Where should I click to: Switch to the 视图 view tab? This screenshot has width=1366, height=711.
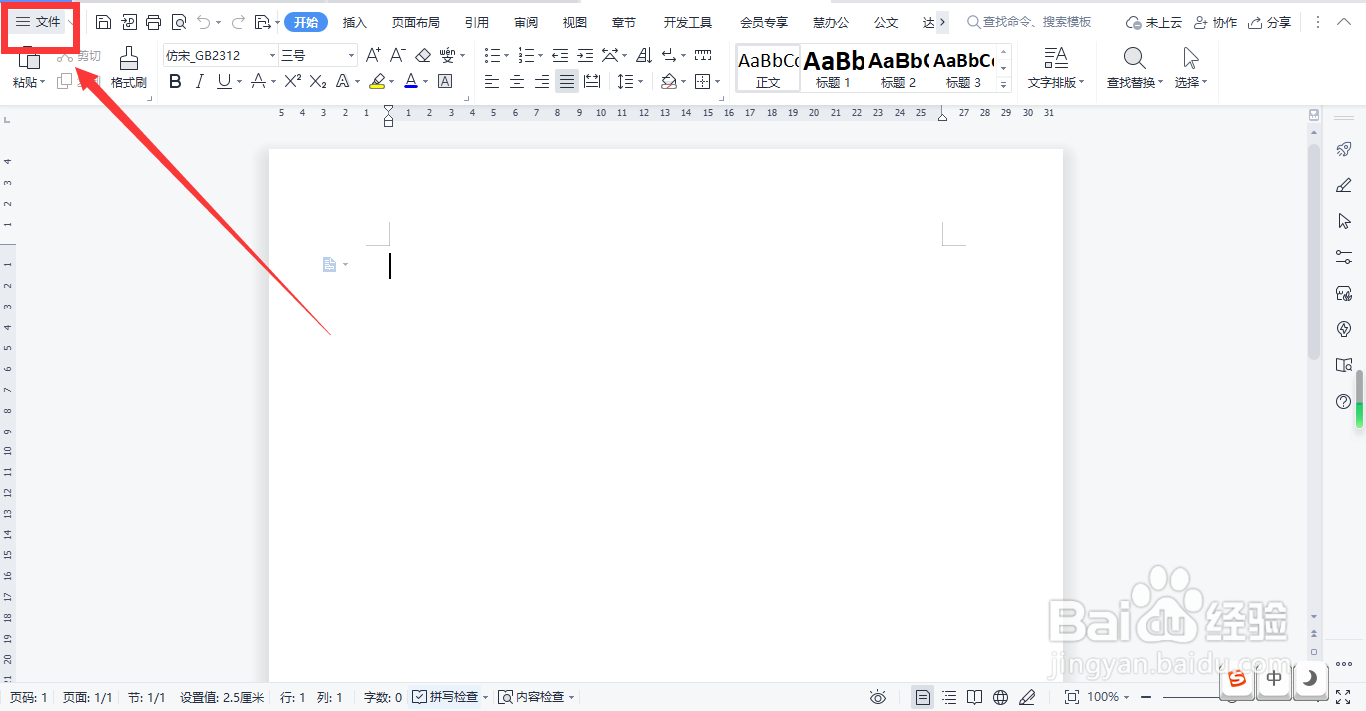pyautogui.click(x=575, y=22)
